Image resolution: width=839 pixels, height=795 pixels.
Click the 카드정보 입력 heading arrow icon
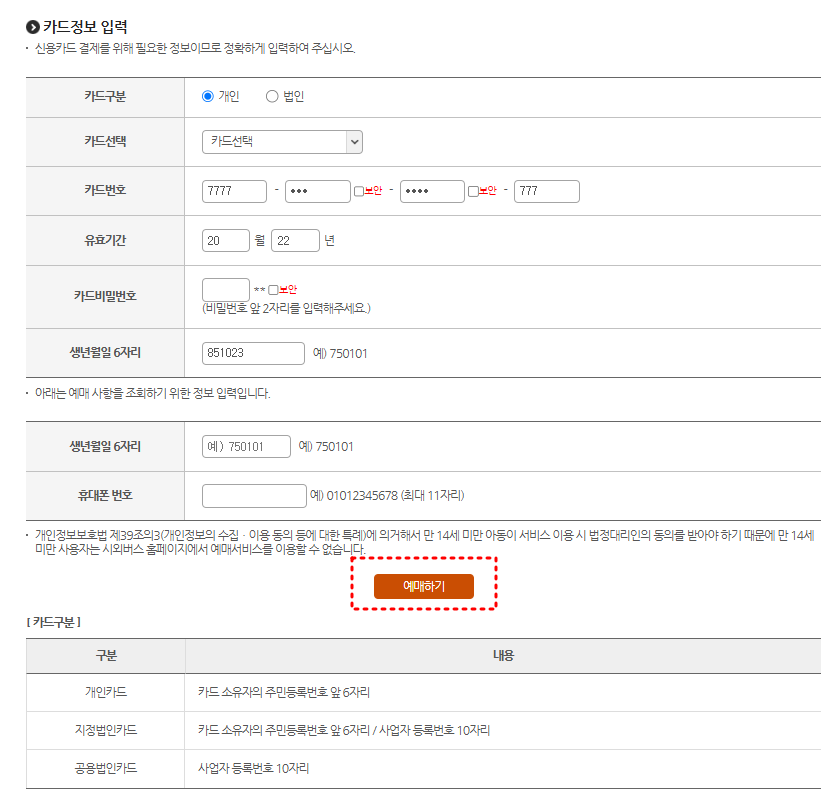click(33, 27)
